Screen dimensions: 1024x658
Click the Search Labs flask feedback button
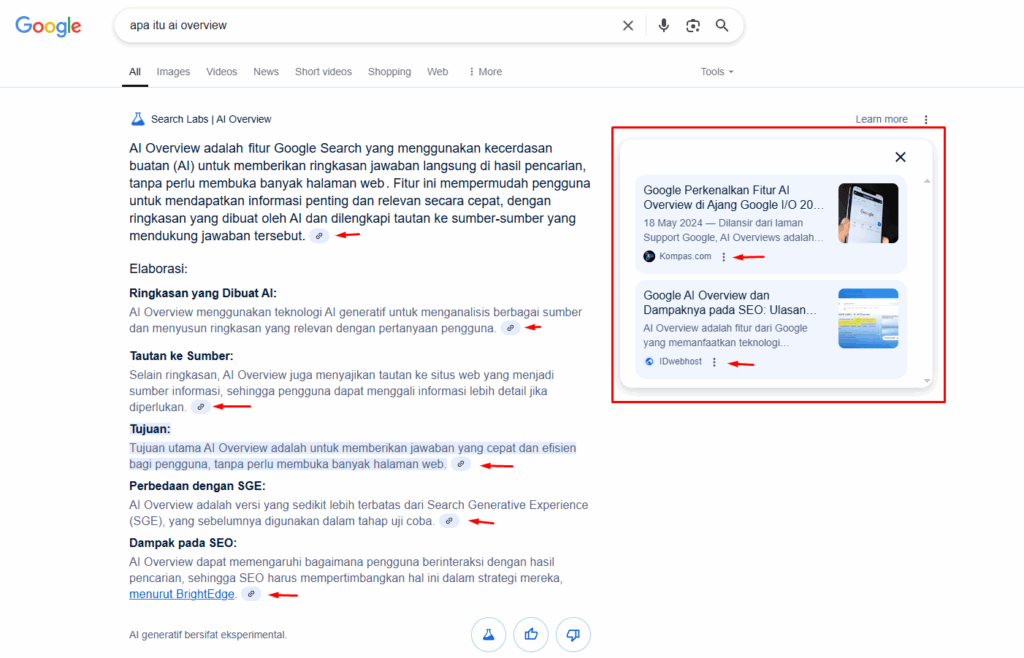488,634
